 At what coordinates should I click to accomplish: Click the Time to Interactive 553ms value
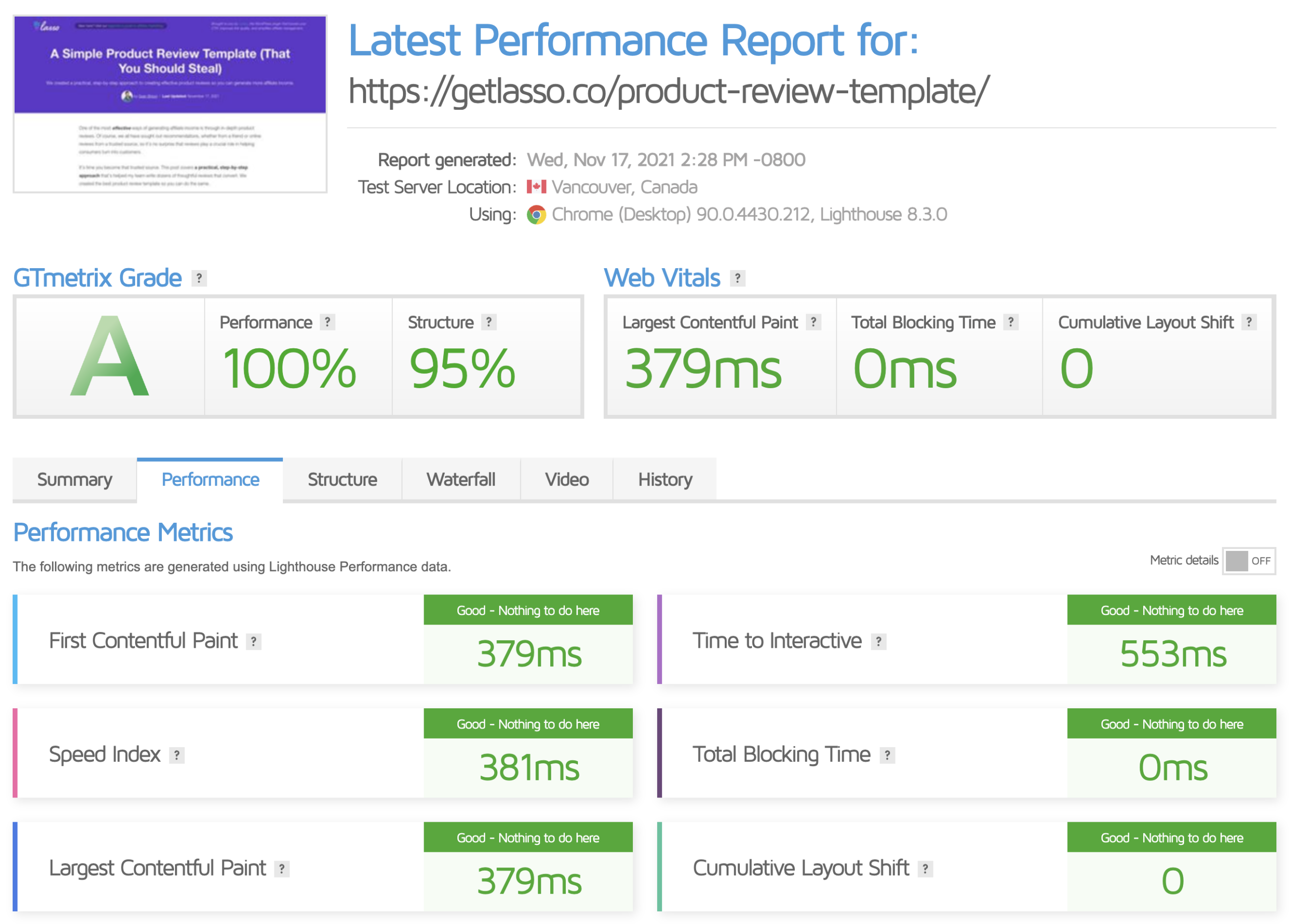1173,654
